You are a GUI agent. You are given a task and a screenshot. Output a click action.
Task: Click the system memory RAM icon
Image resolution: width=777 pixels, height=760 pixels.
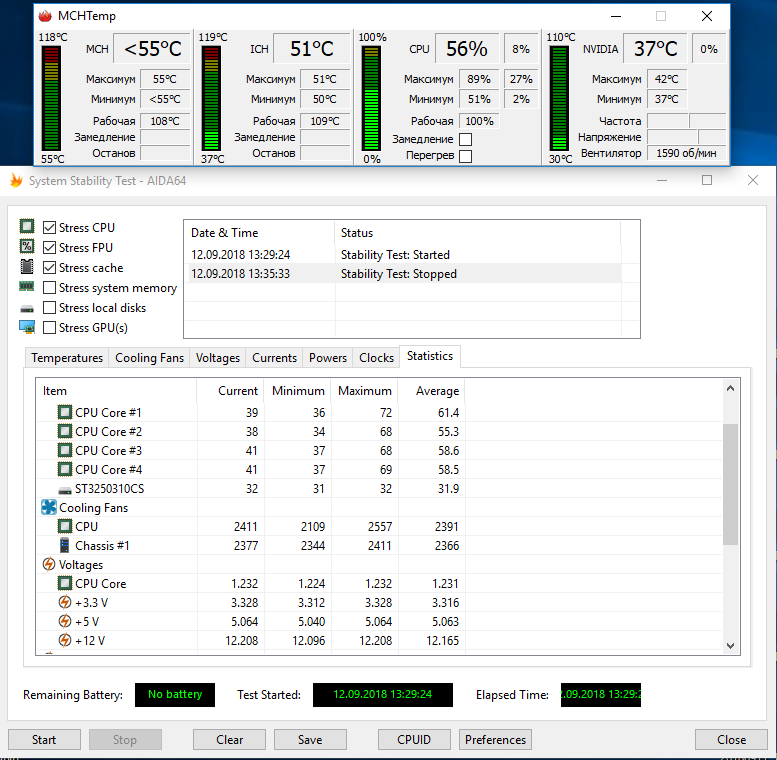tap(27, 286)
